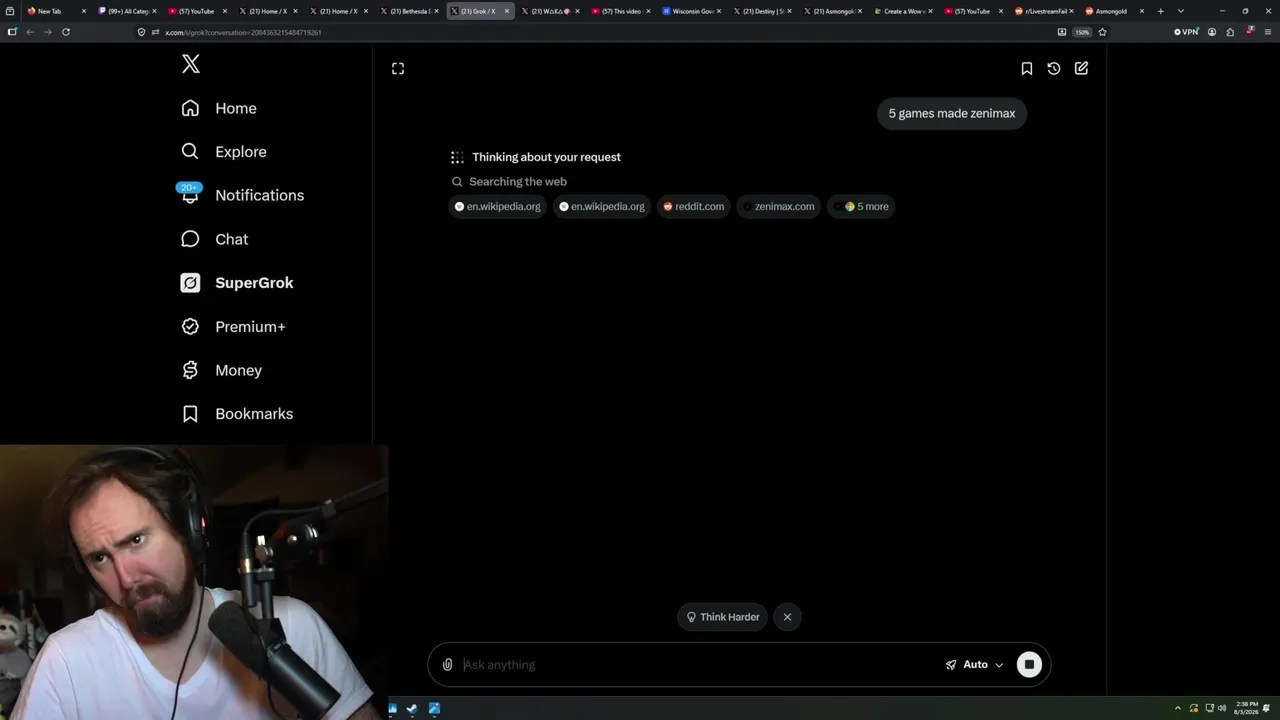
Task: Go to X home via the X logo
Action: (x=191, y=64)
